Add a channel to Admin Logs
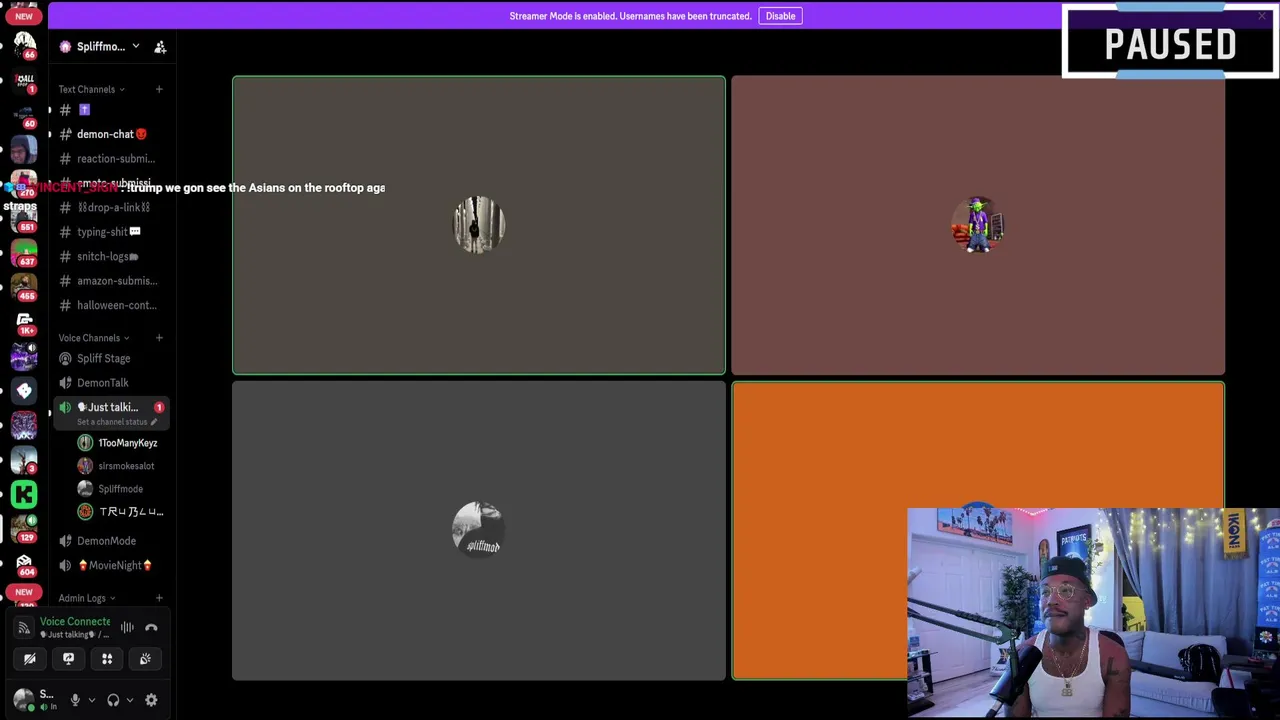 [x=159, y=598]
